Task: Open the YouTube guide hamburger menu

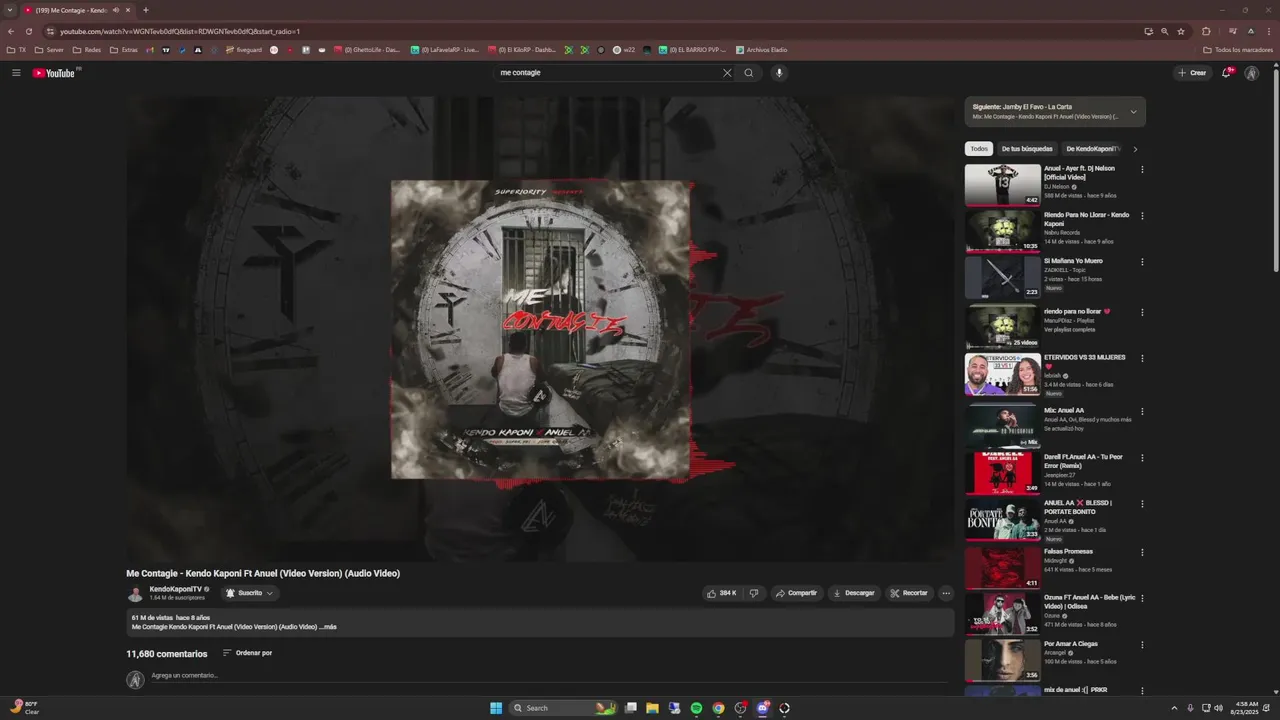Action: point(16,73)
